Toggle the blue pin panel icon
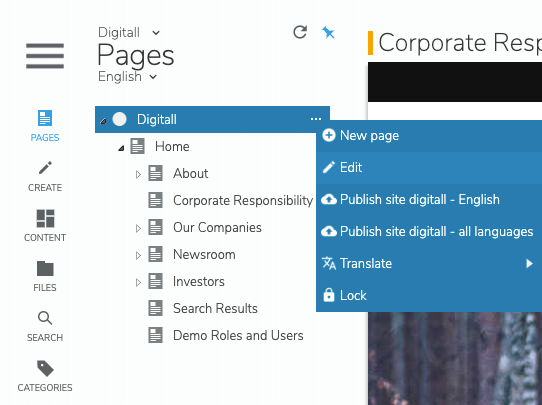This screenshot has width=542, height=405. (x=328, y=32)
